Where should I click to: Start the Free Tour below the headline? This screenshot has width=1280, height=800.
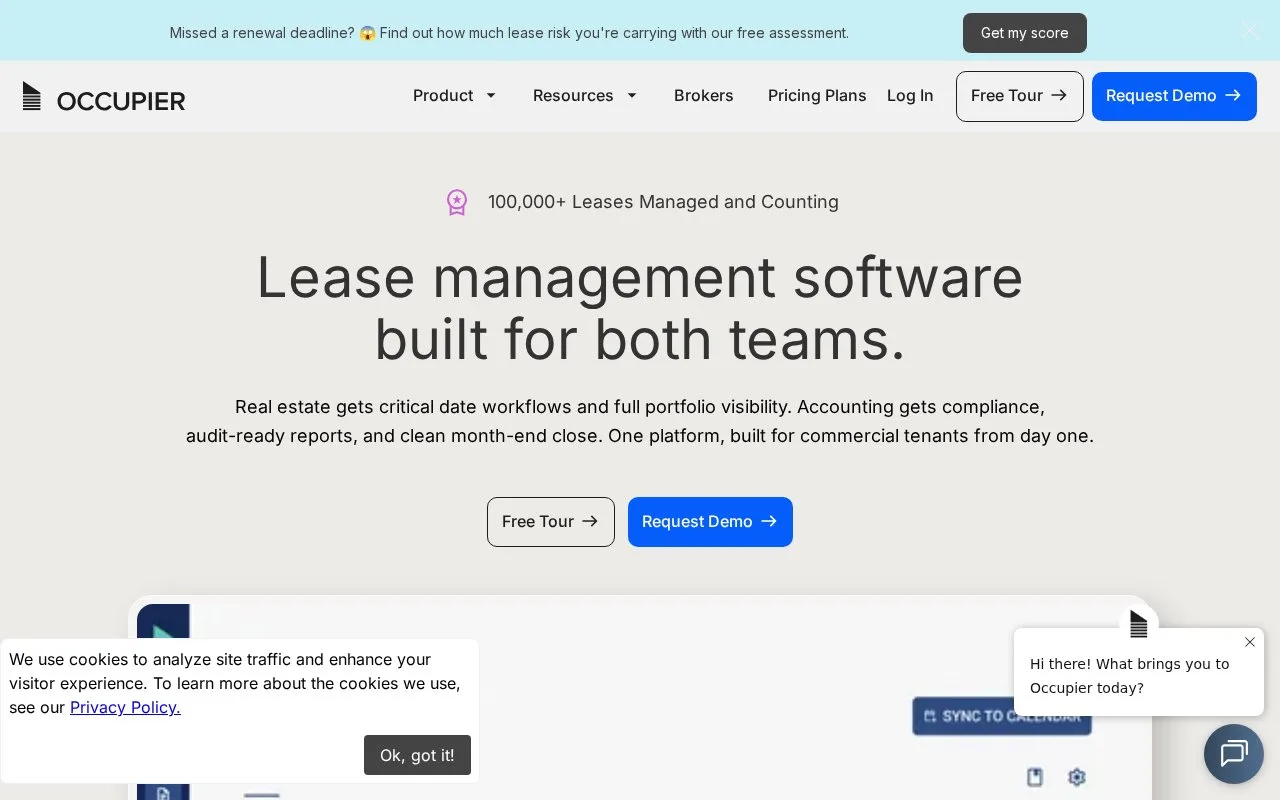[551, 522]
